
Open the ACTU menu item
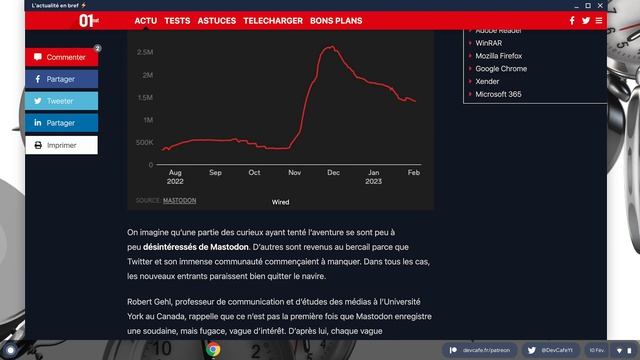[146, 21]
